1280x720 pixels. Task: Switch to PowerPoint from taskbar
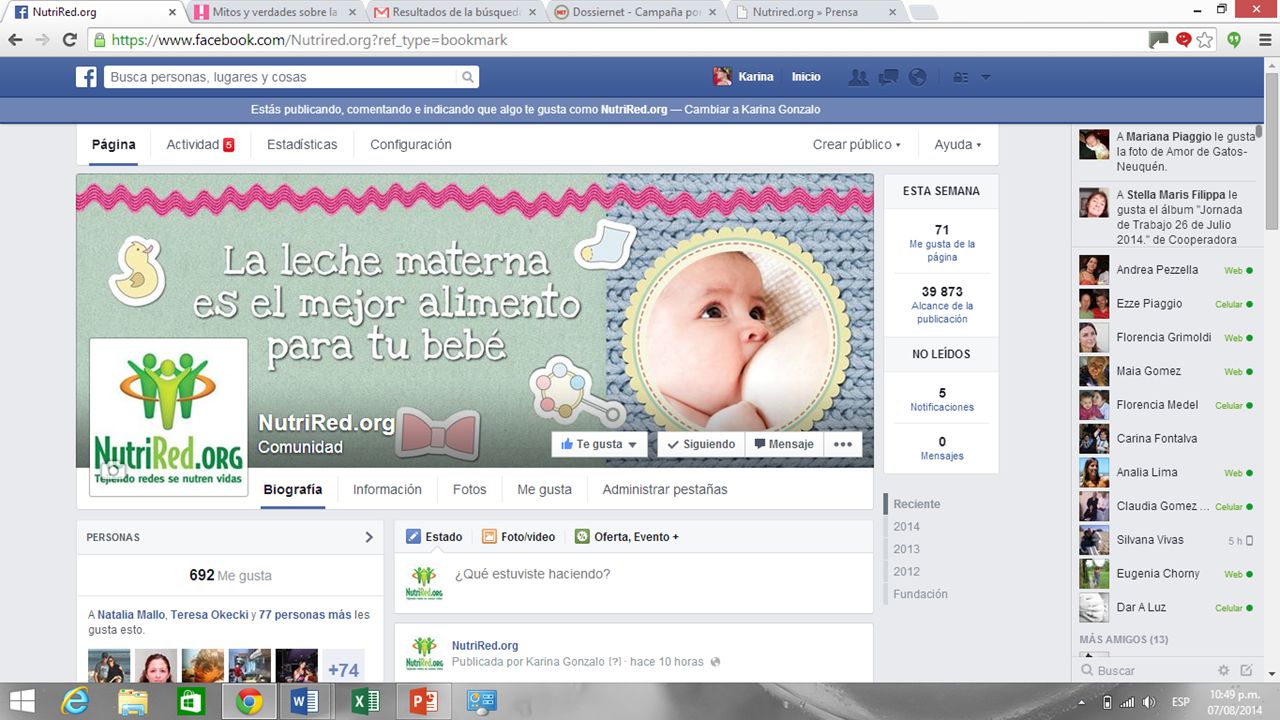coord(424,702)
